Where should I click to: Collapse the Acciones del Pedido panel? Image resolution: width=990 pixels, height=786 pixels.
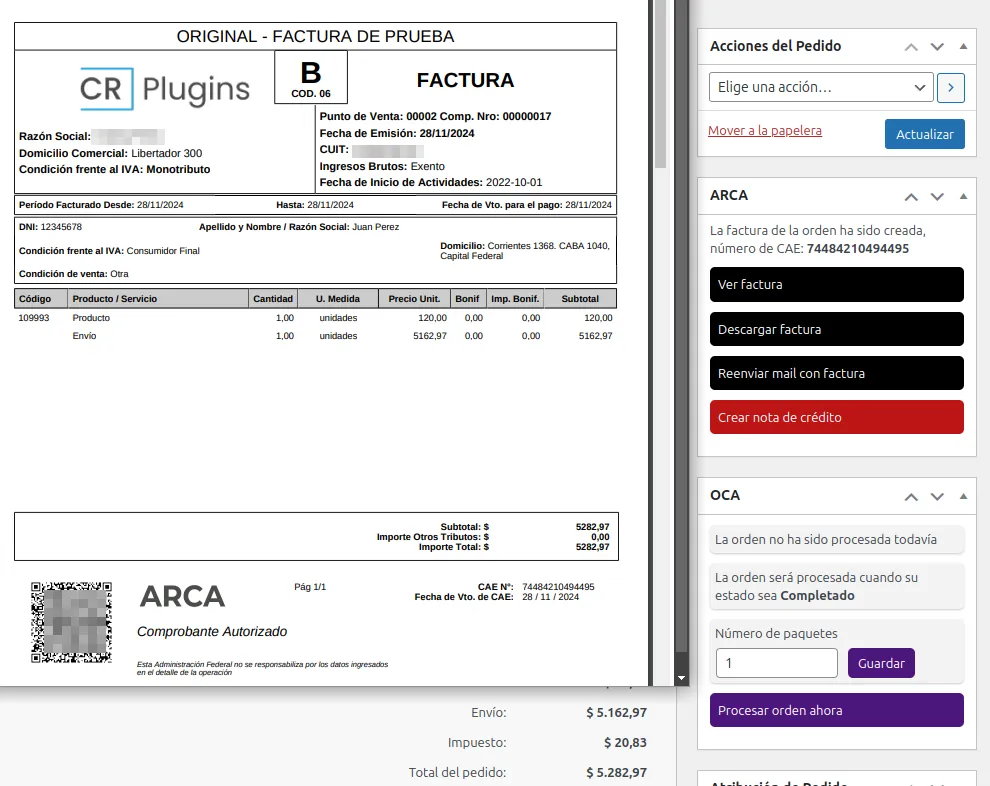click(963, 46)
